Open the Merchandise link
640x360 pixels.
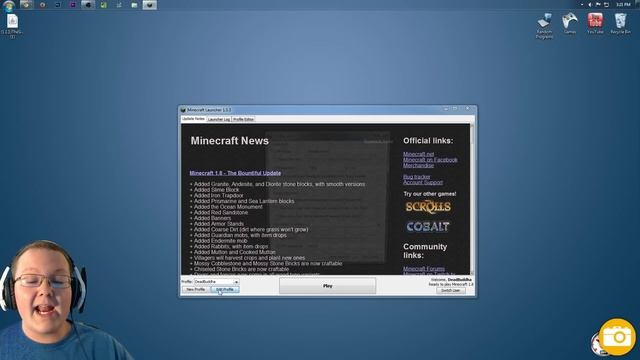(x=418, y=165)
